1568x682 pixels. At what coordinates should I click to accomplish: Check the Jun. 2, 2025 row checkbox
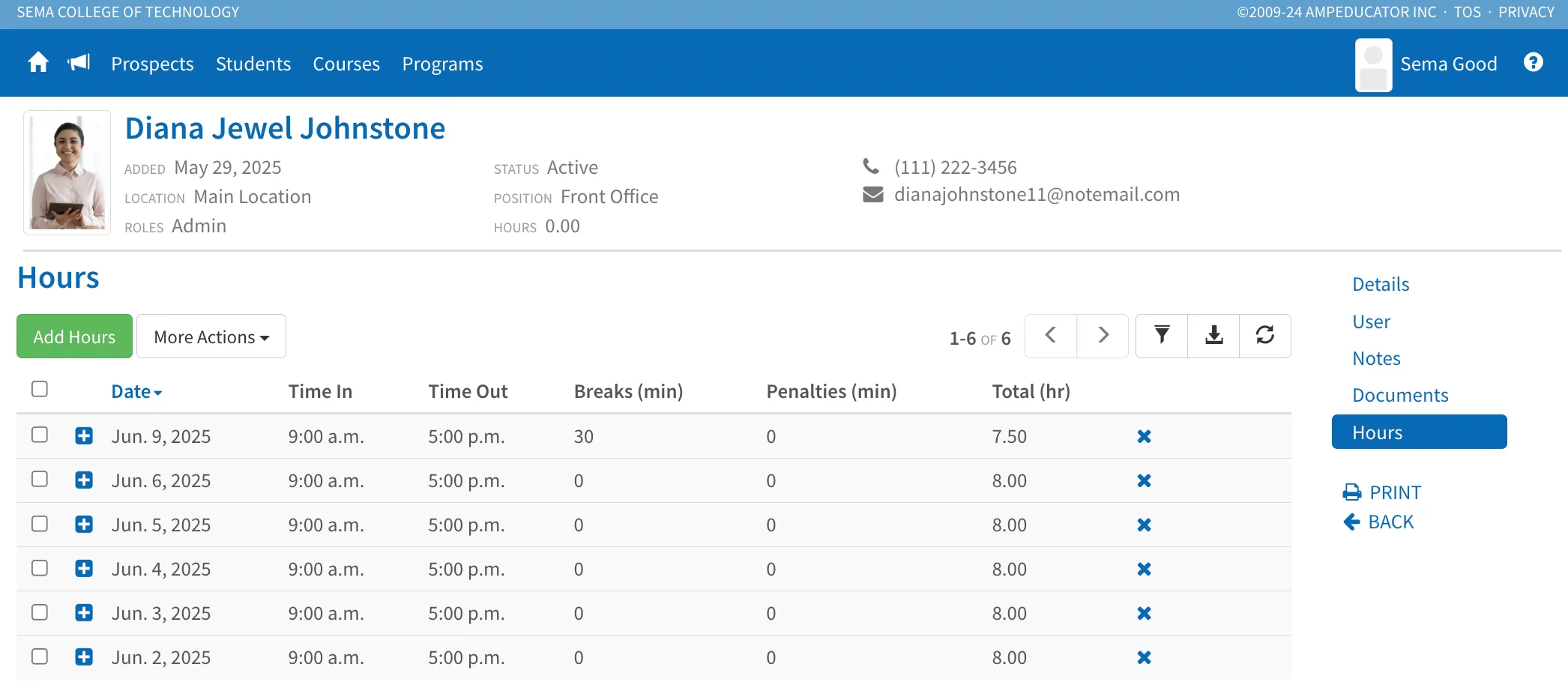click(40, 656)
